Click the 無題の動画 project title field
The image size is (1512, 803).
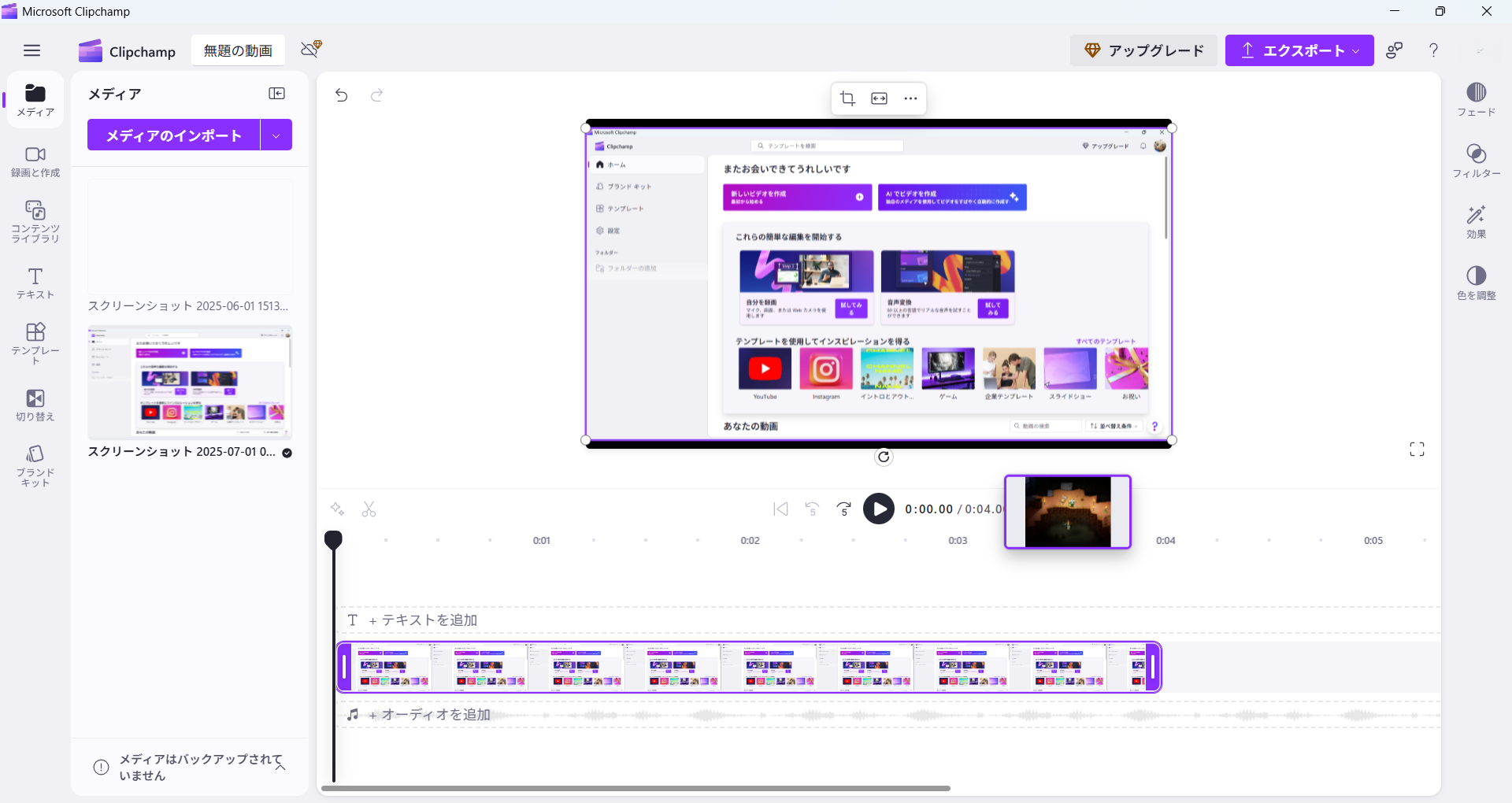(x=238, y=50)
